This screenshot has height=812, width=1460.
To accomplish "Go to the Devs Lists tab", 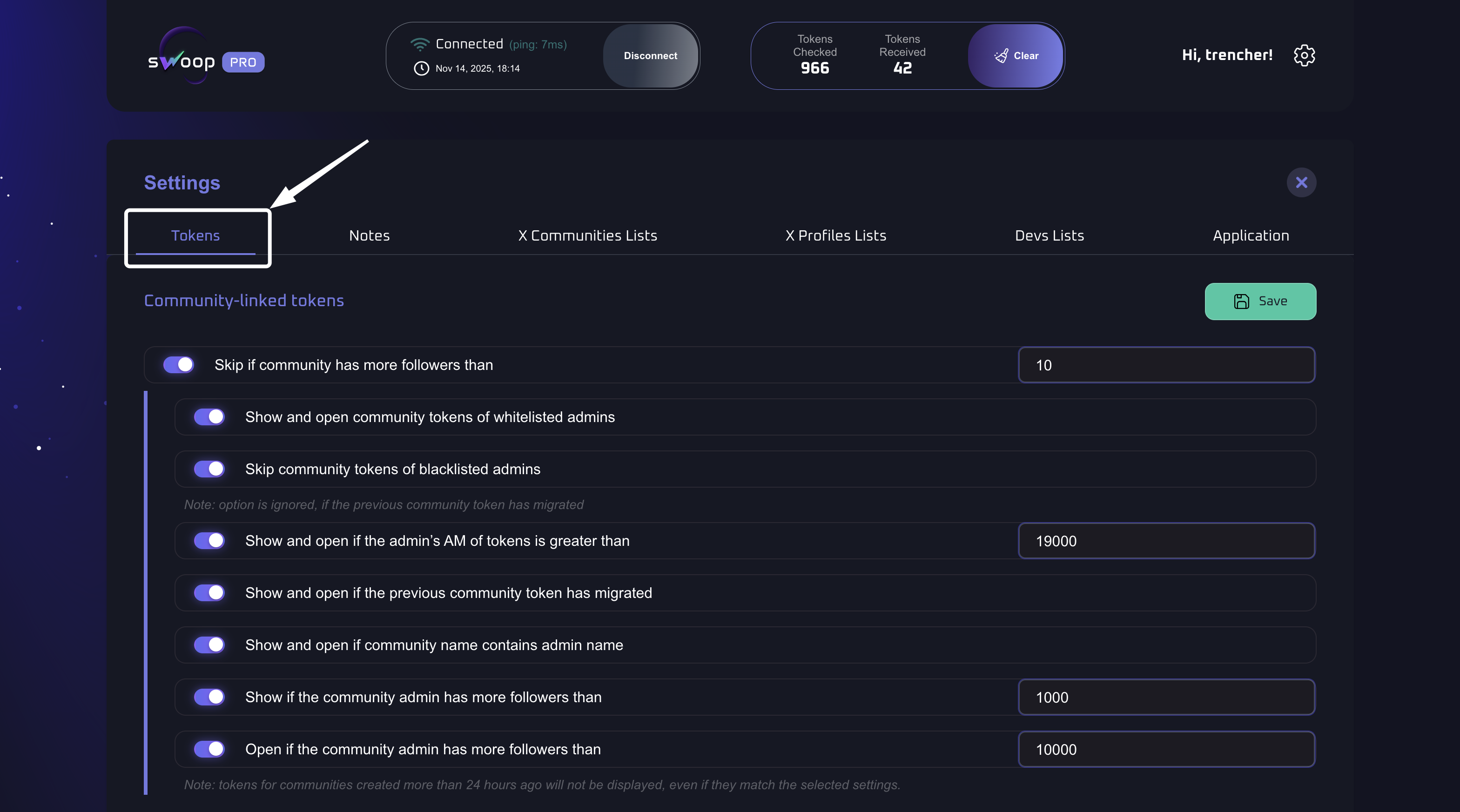I will [1049, 236].
